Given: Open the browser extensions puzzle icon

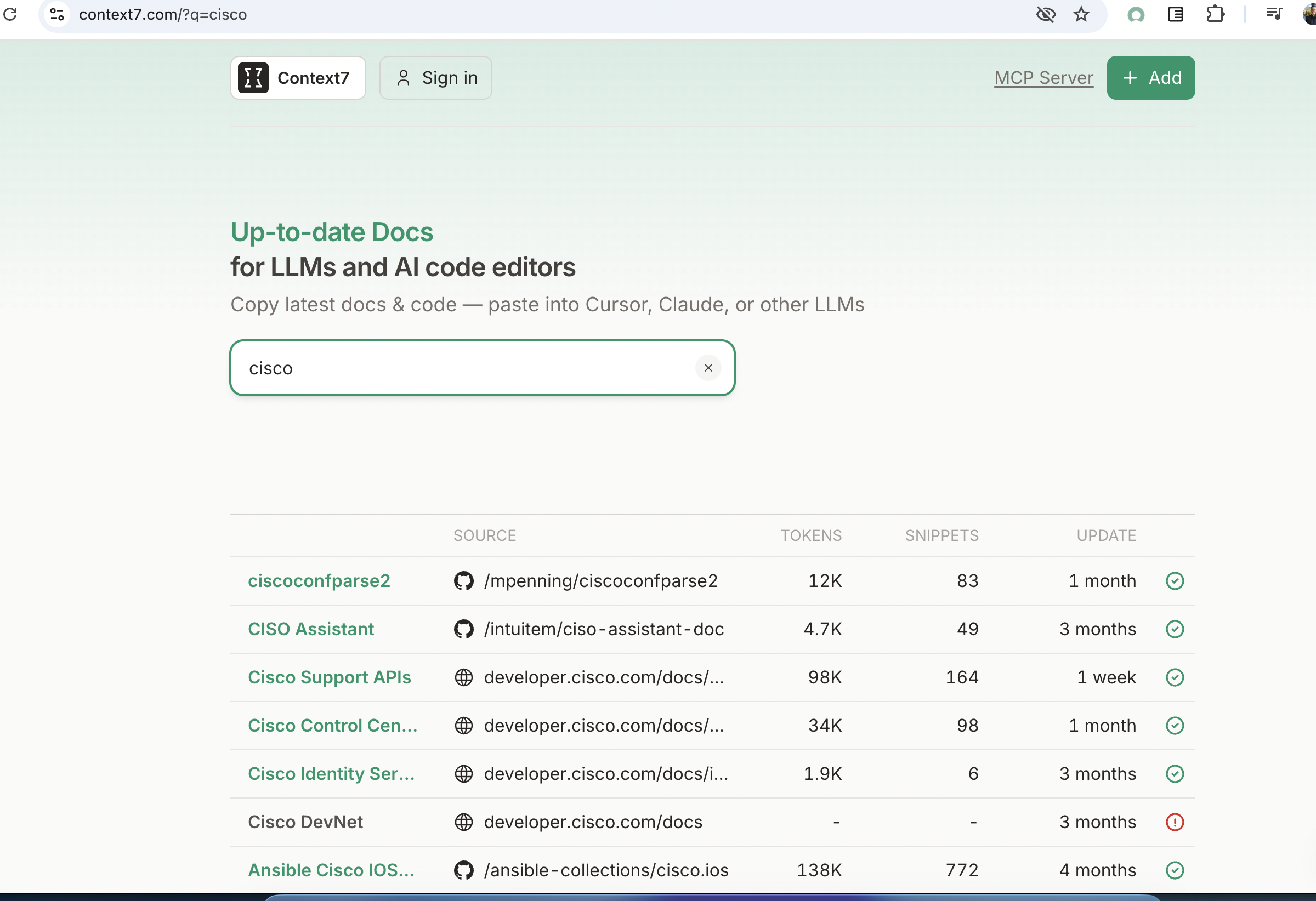Looking at the screenshot, I should point(1215,14).
